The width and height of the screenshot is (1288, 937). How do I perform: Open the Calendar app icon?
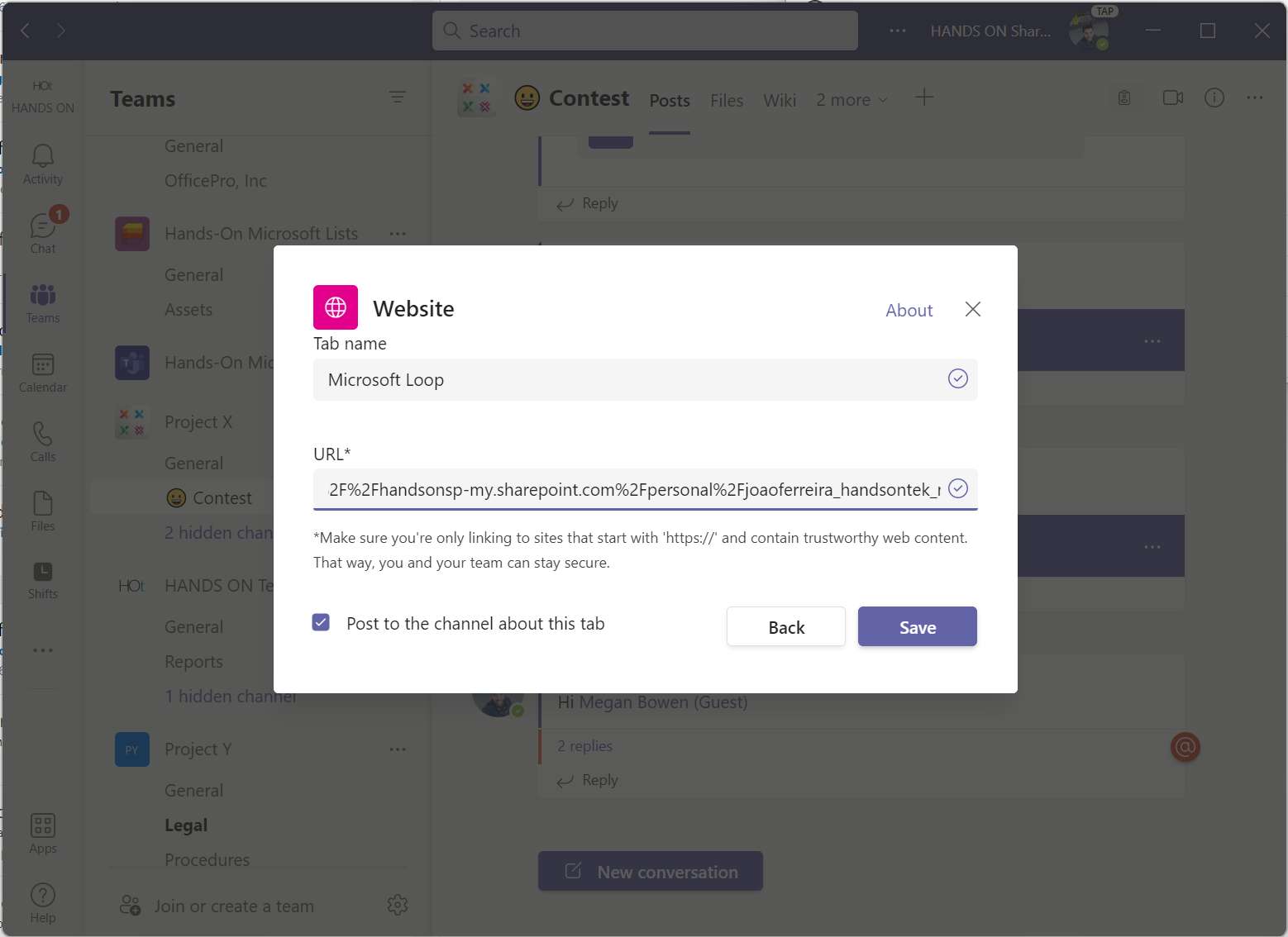(43, 372)
